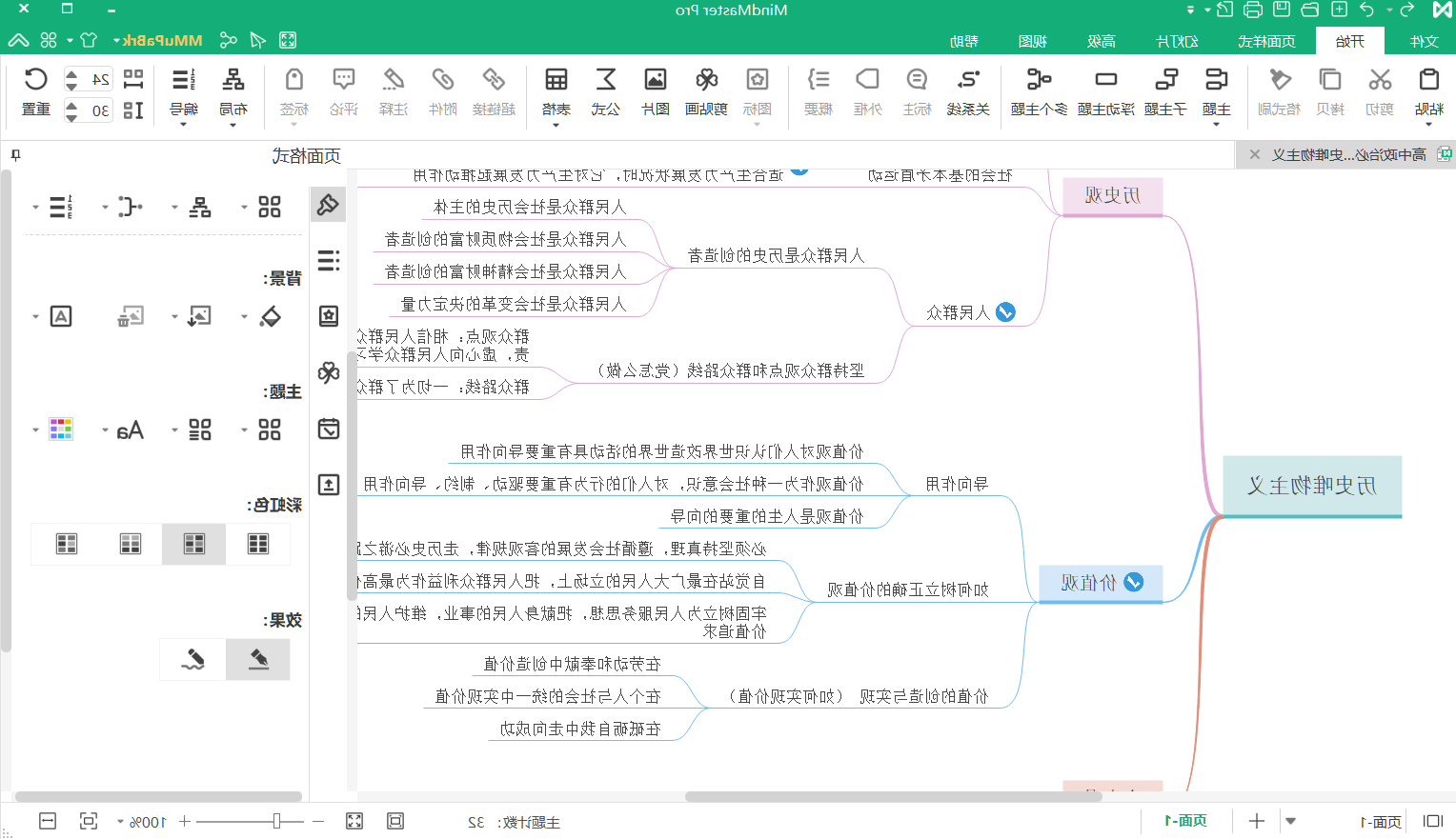This screenshot has width=1456, height=839.
Task: Click the floppy-disk save icon in title bar
Action: [1282, 10]
